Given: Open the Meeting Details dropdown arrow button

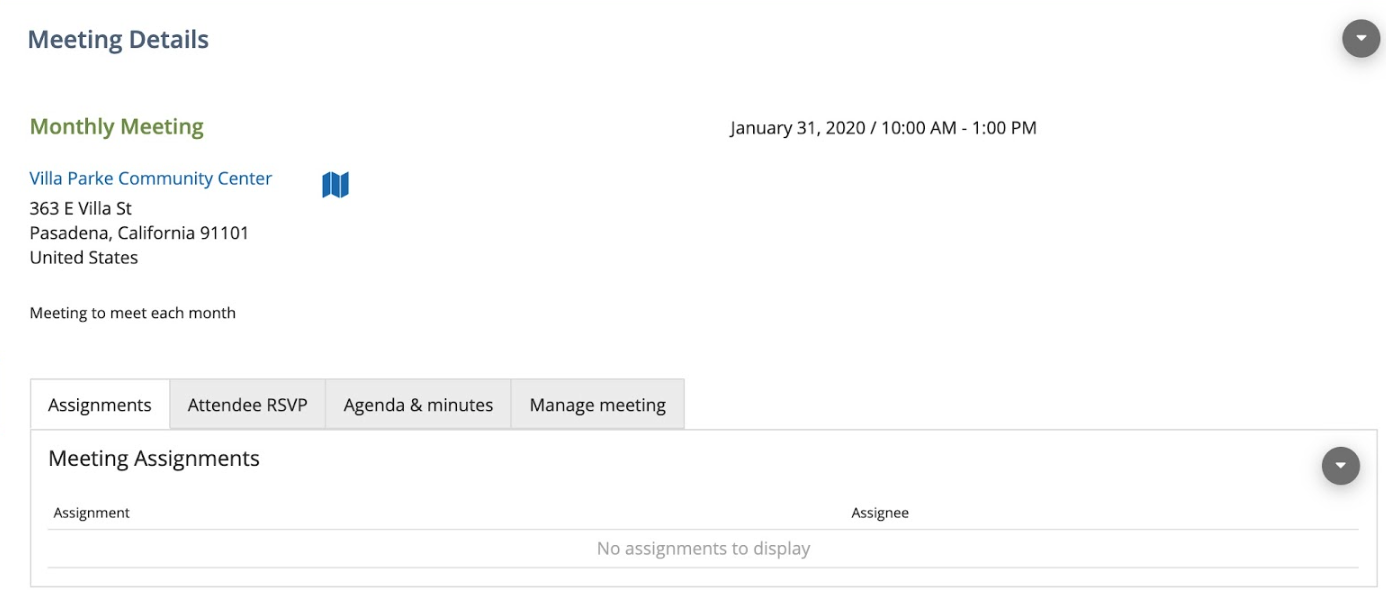Looking at the screenshot, I should pos(1360,39).
